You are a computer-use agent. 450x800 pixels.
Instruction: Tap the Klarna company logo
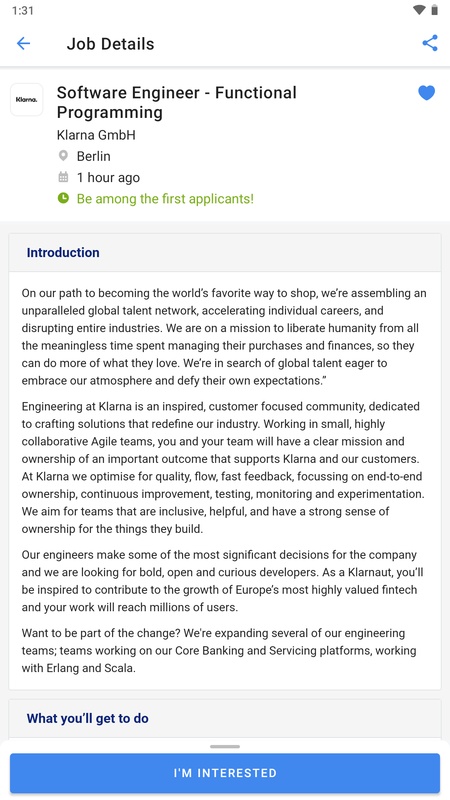[27, 99]
